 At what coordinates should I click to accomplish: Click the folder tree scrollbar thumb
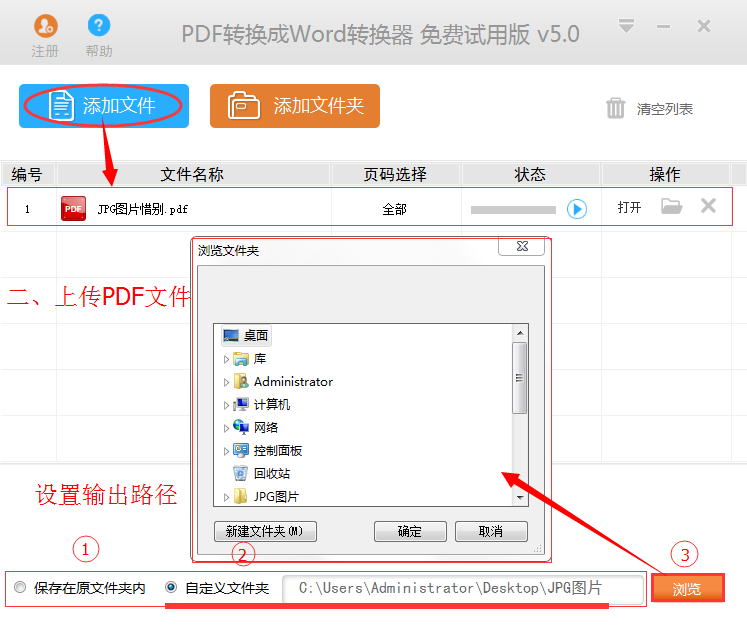(520, 378)
